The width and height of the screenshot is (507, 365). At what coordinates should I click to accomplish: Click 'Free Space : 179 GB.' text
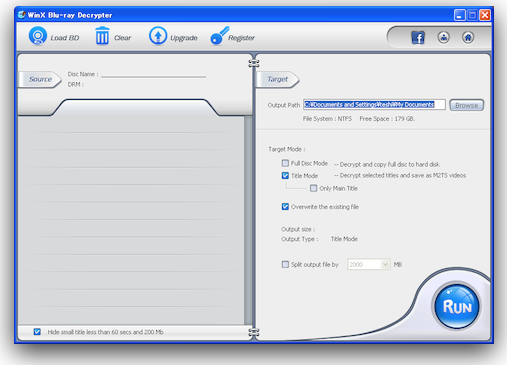(387, 119)
